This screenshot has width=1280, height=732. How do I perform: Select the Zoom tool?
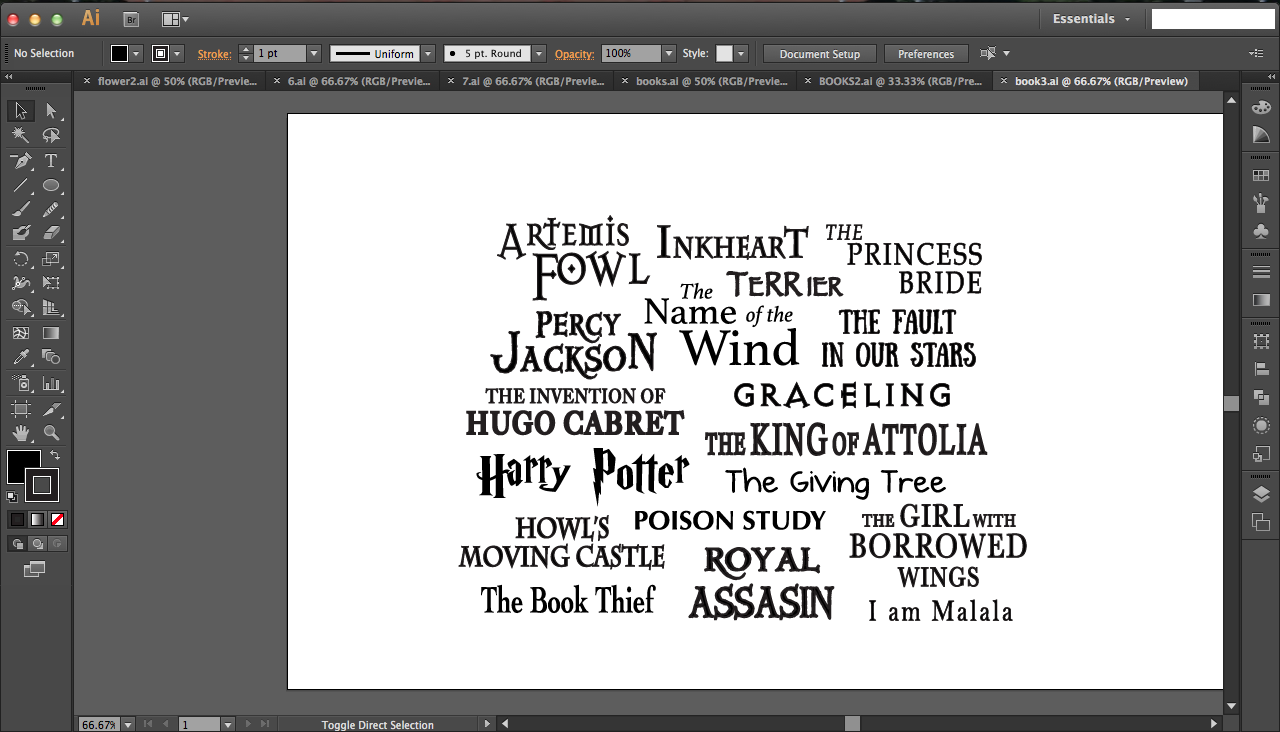click(51, 433)
